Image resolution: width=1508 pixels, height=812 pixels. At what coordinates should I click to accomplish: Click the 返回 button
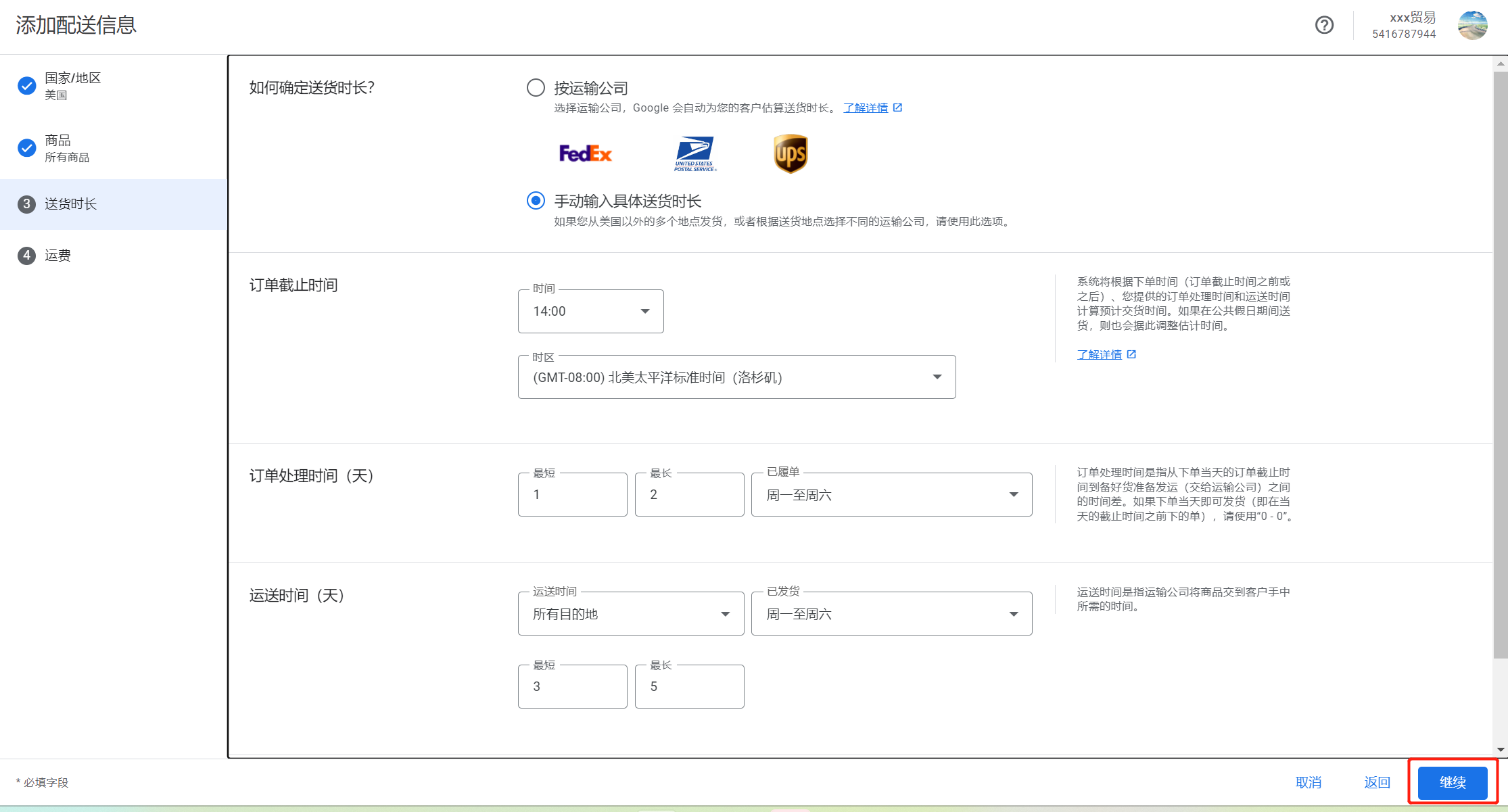(1377, 783)
